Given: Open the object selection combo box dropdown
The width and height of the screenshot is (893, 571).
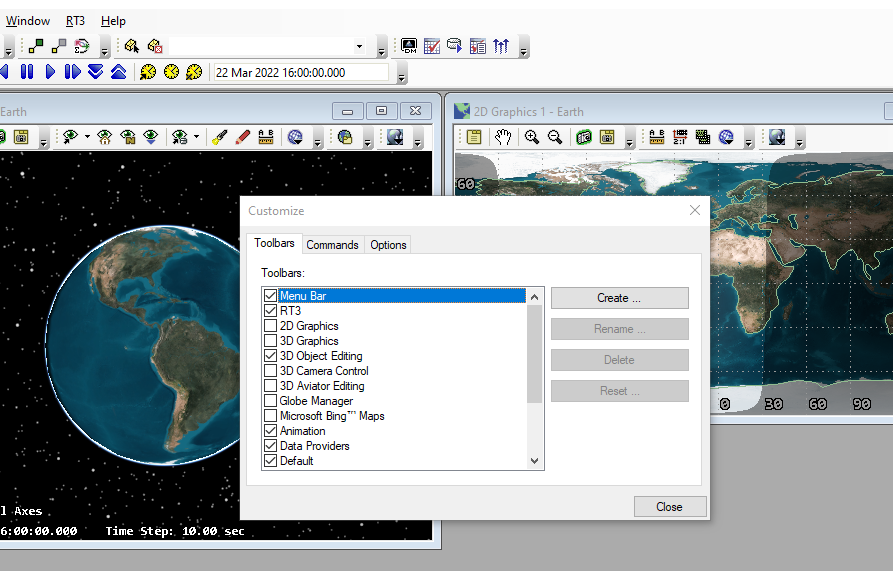Looking at the screenshot, I should click(359, 46).
